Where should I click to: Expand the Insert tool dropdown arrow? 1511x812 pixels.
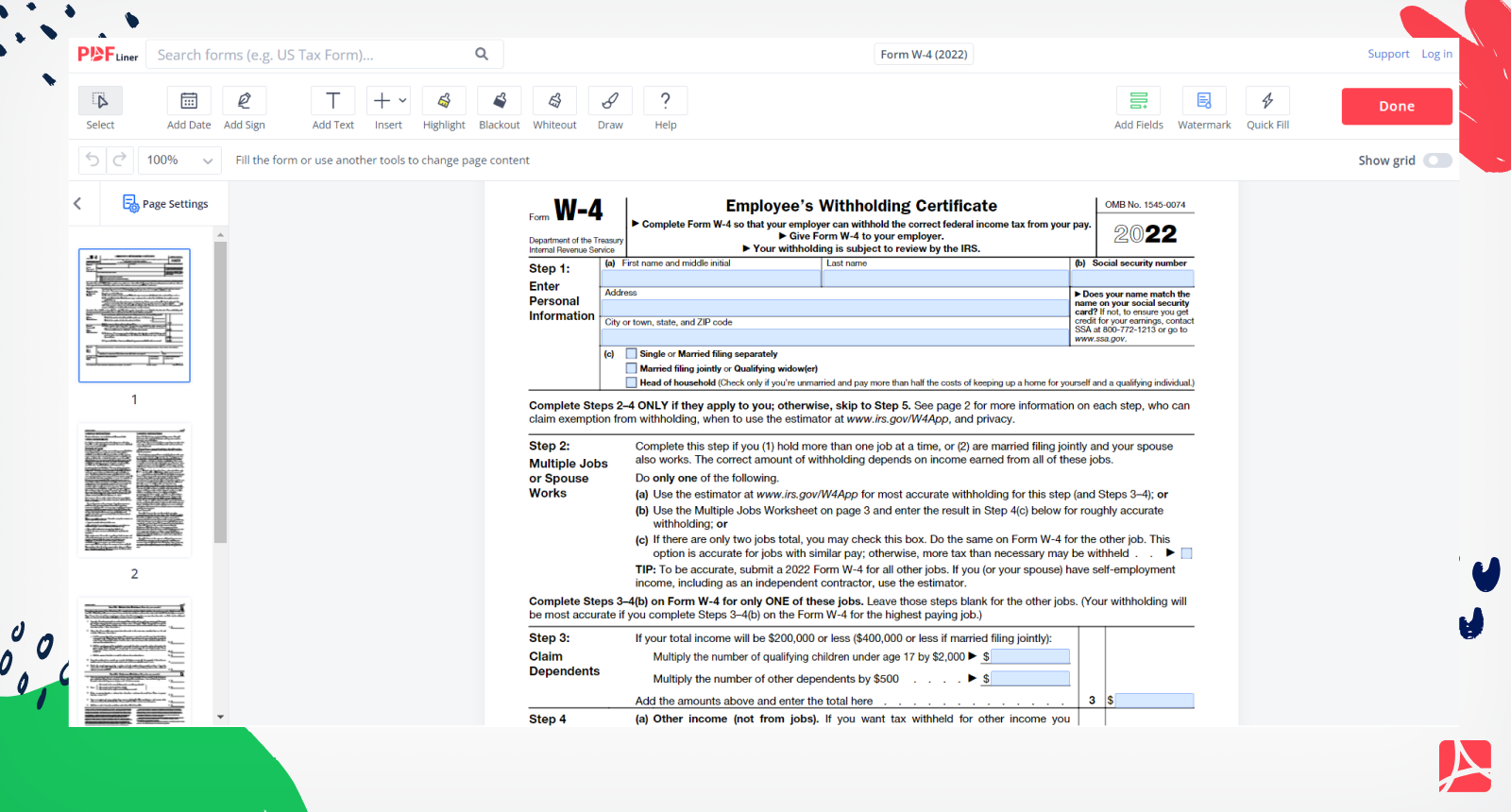[403, 100]
